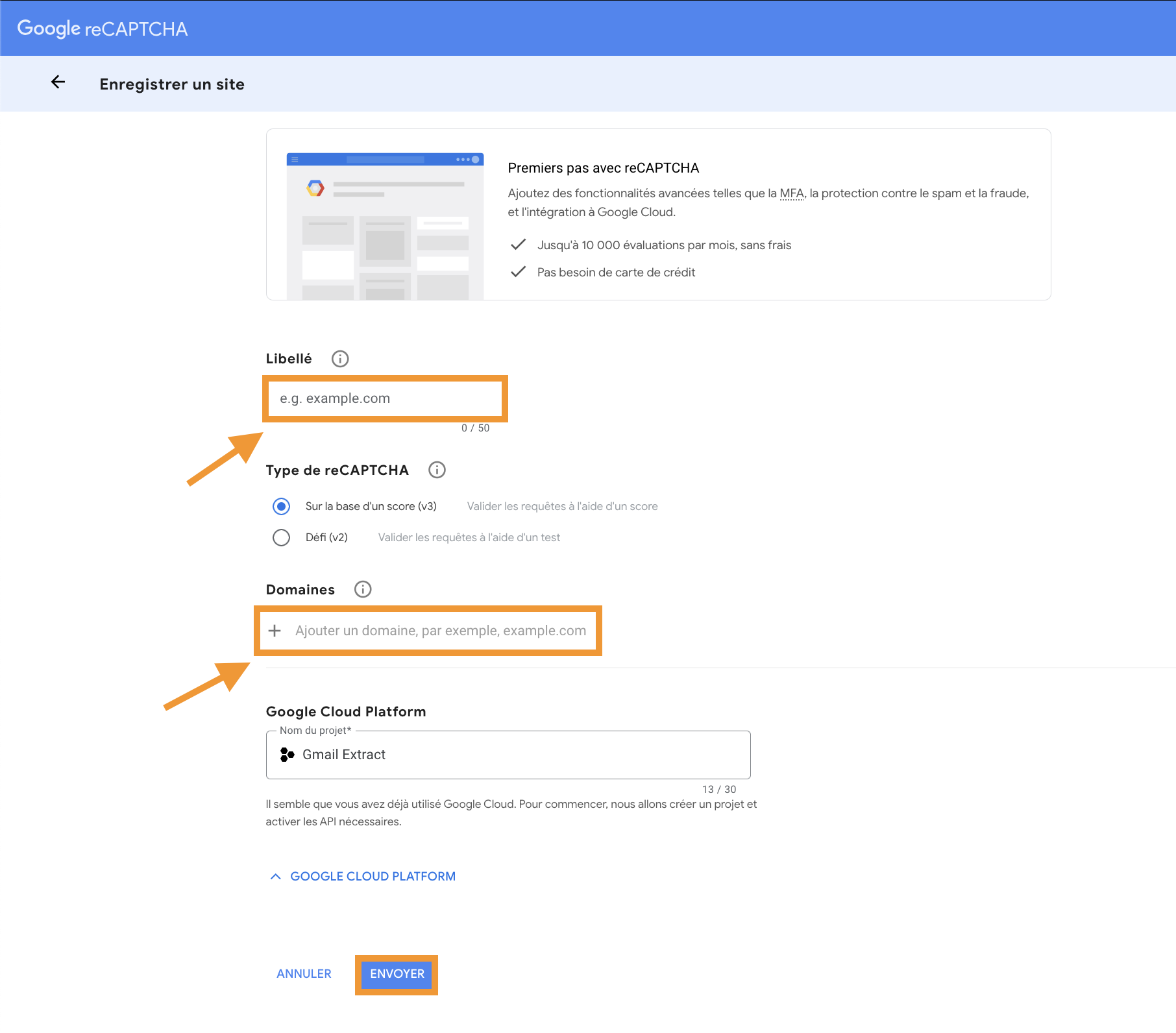Click the Libellé text field
Image resolution: width=1176 pixels, height=1033 pixels.
(385, 398)
